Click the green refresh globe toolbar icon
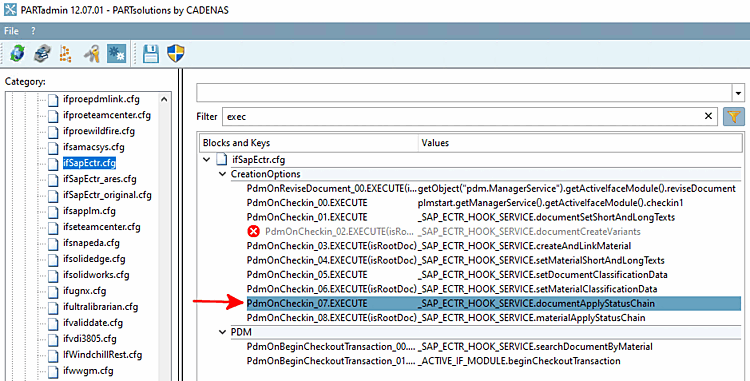This screenshot has height=381, width=750. pos(18,54)
